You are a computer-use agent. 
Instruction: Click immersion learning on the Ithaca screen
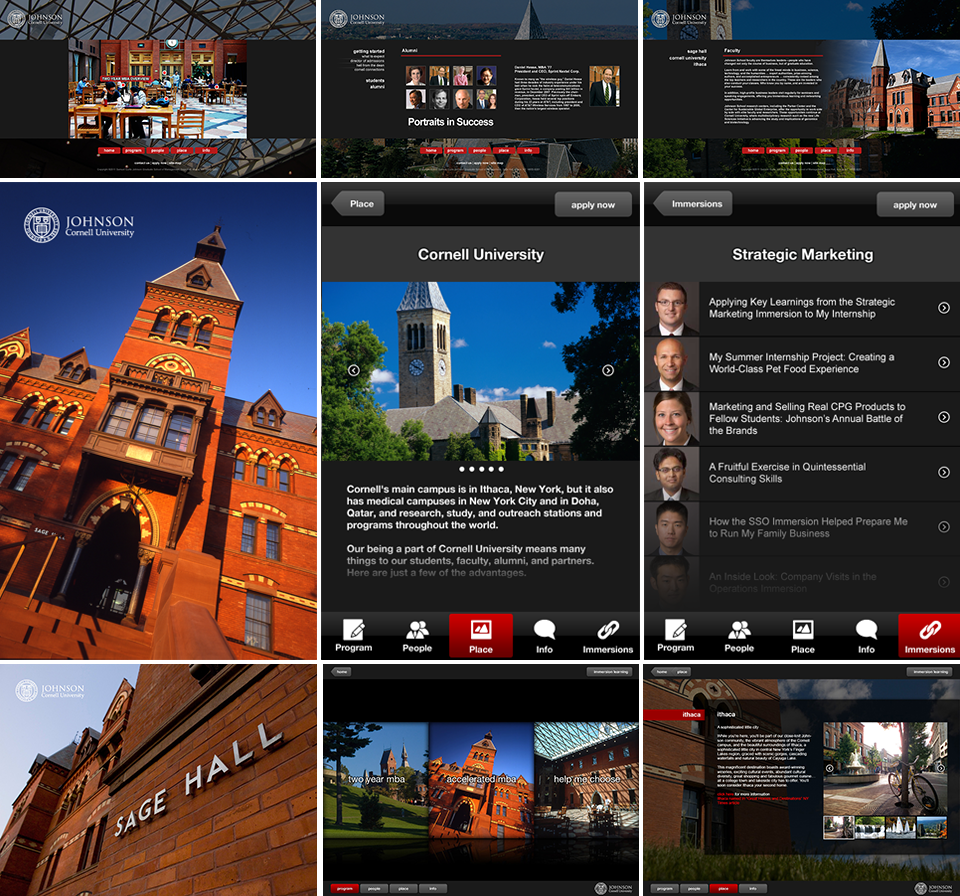[x=930, y=672]
